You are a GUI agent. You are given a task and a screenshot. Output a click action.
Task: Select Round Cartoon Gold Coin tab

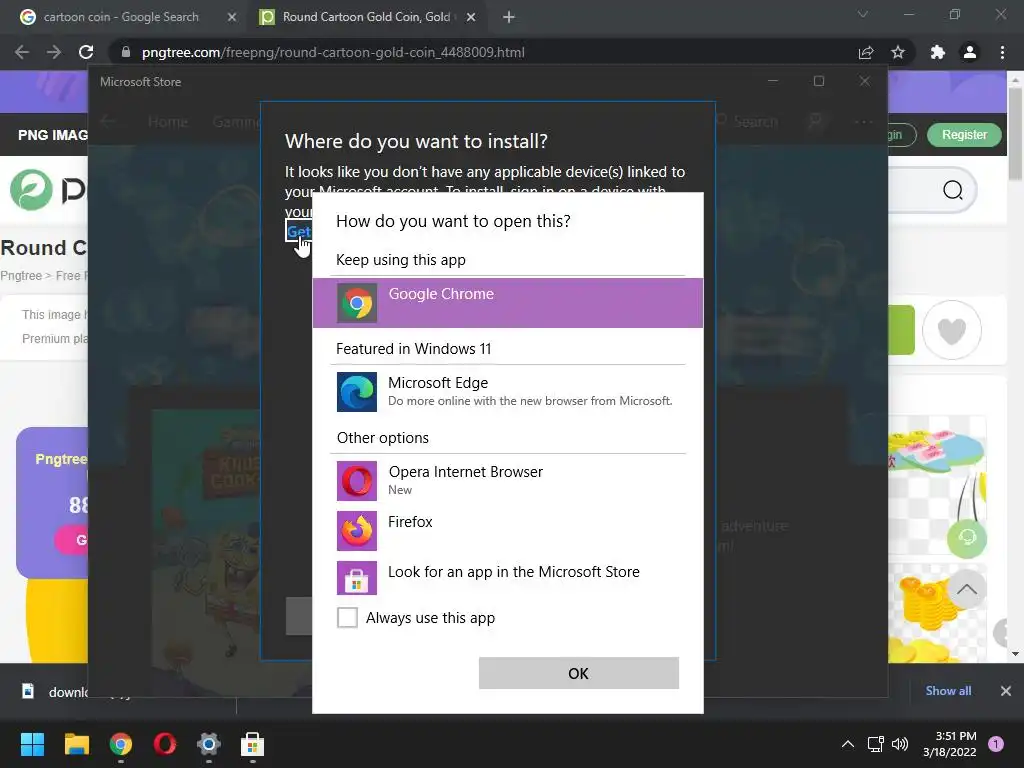366,17
